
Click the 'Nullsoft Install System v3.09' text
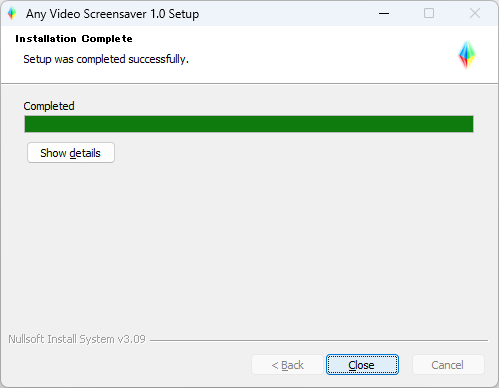[77, 339]
